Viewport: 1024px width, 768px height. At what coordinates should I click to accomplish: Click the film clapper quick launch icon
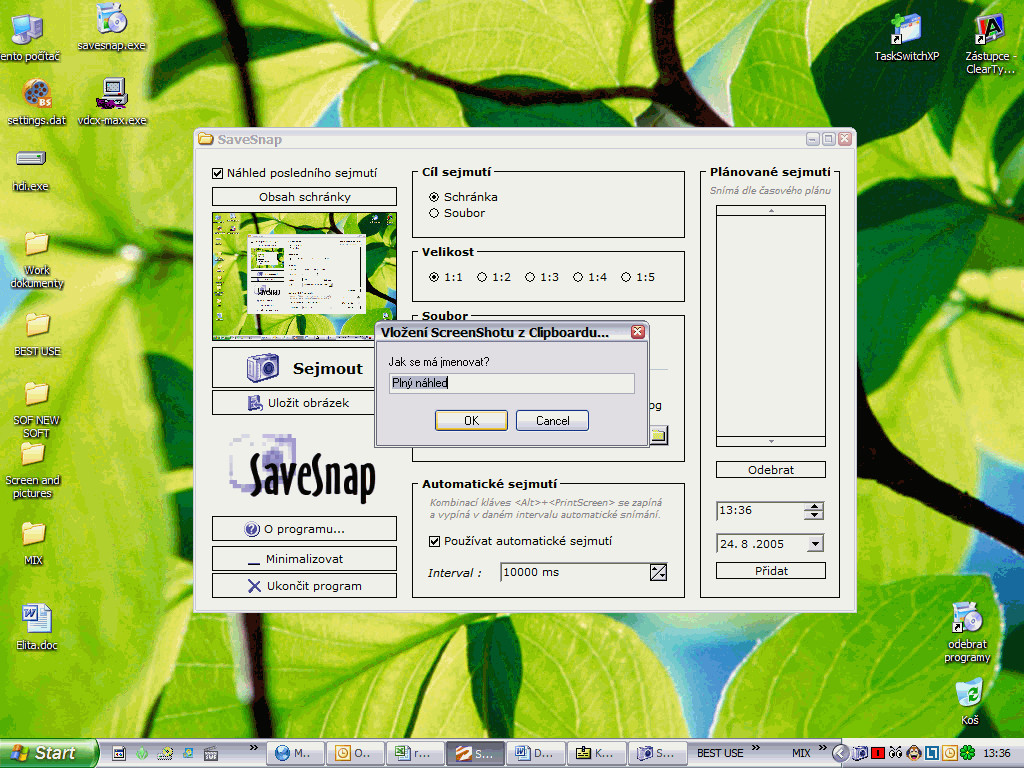click(x=210, y=753)
